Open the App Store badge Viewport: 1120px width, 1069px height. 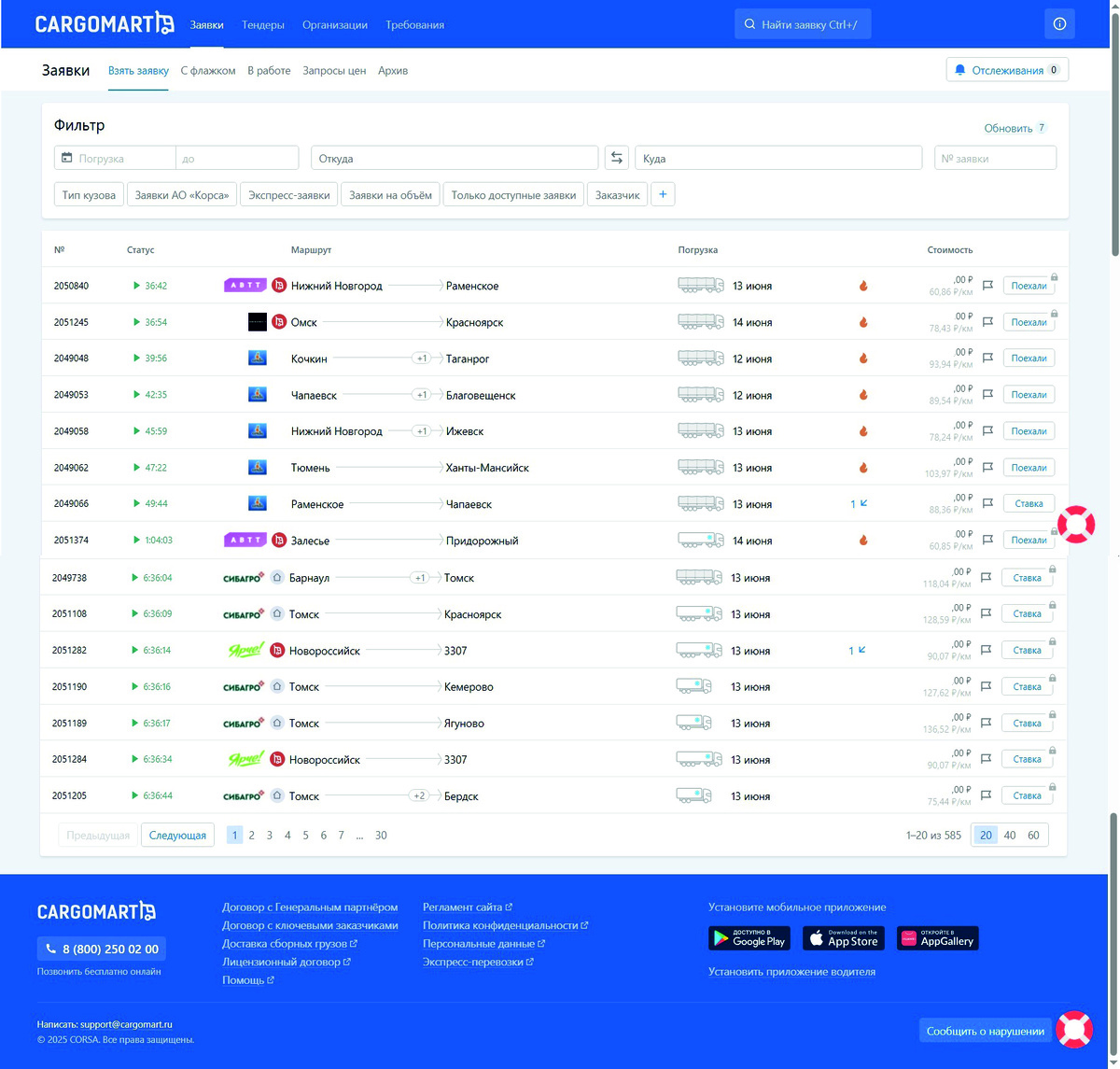tap(844, 938)
